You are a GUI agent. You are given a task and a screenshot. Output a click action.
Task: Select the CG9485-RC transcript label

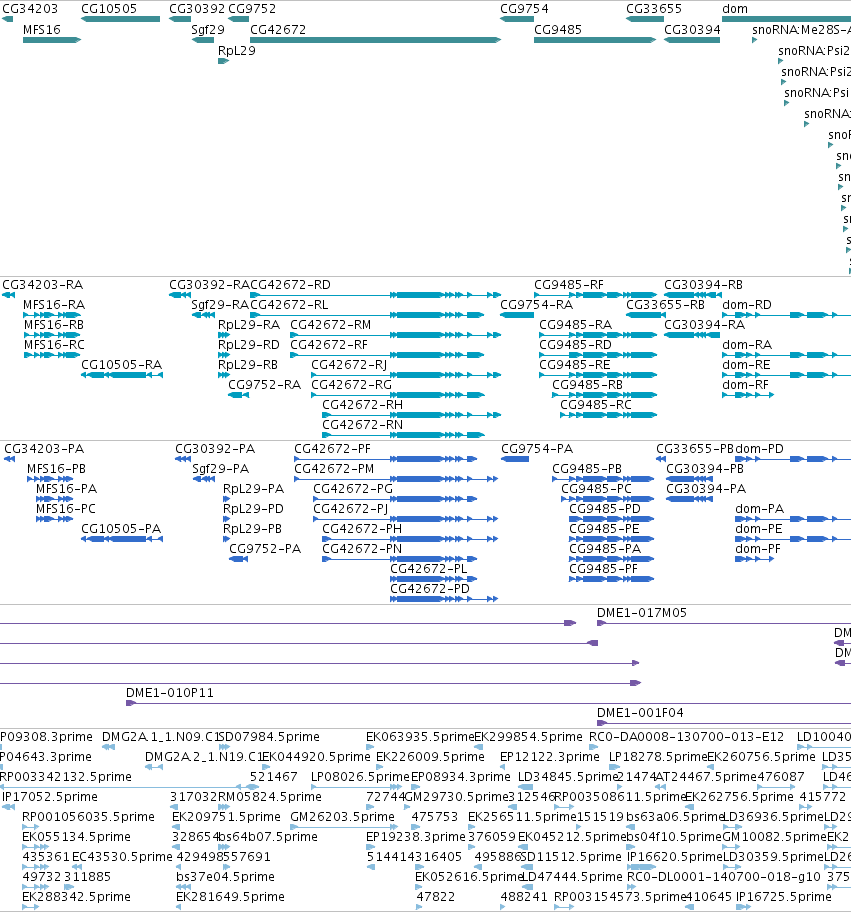[596, 405]
